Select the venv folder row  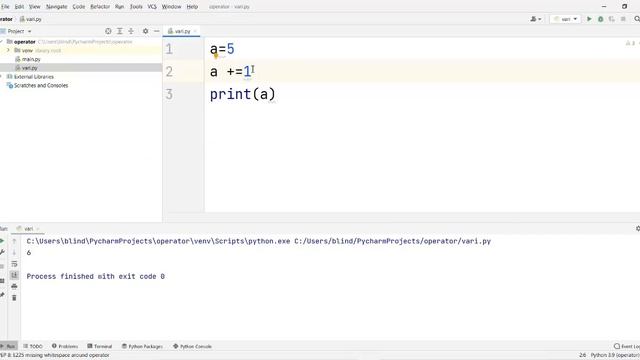coord(81,50)
